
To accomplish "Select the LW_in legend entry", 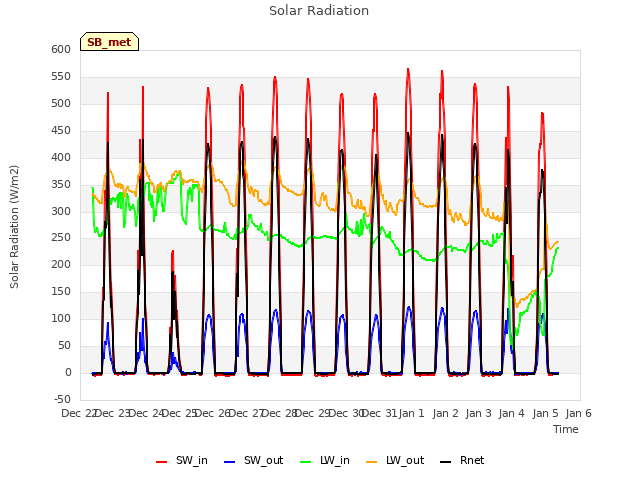I will (x=325, y=460).
